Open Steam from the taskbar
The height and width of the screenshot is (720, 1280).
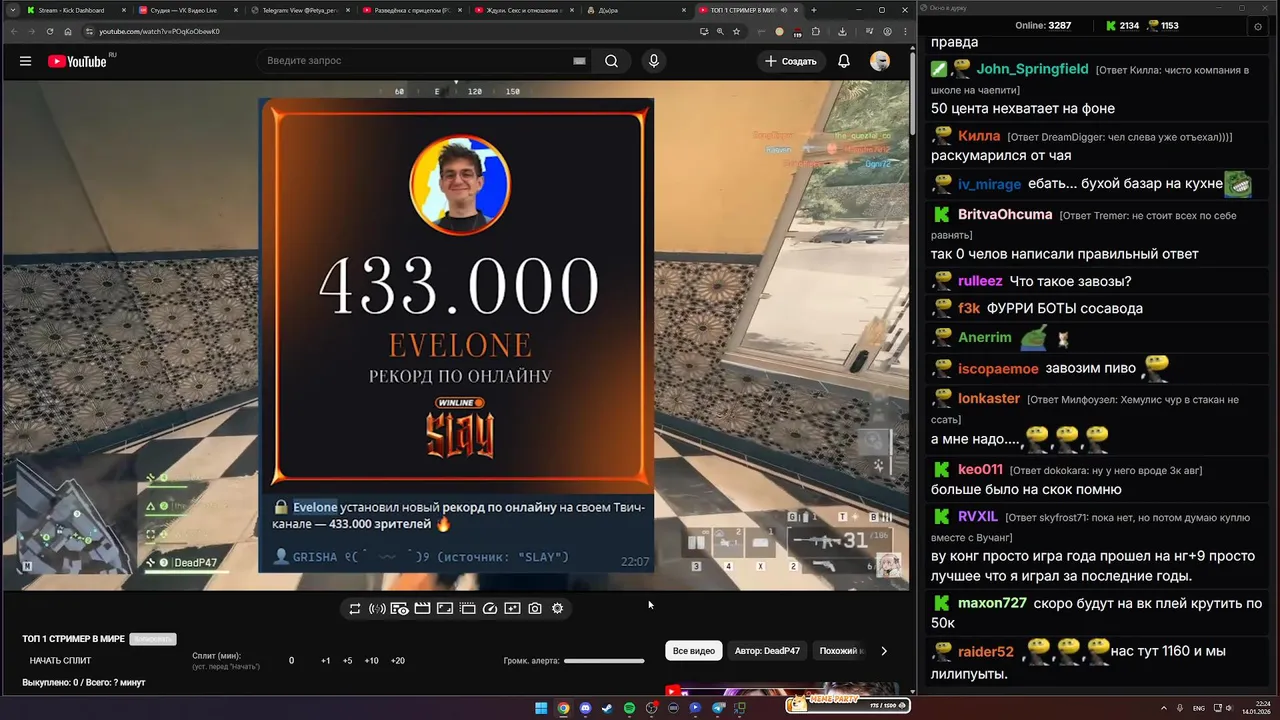(607, 708)
